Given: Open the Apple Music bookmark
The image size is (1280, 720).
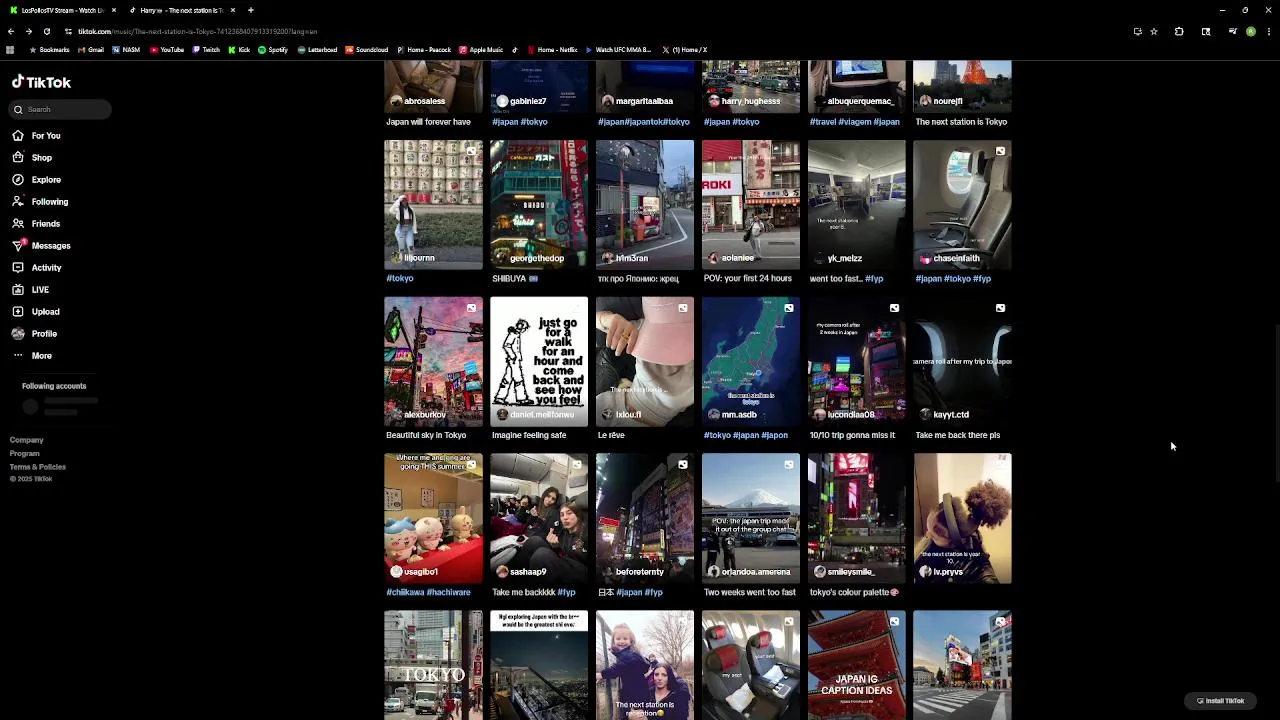Looking at the screenshot, I should [x=481, y=50].
